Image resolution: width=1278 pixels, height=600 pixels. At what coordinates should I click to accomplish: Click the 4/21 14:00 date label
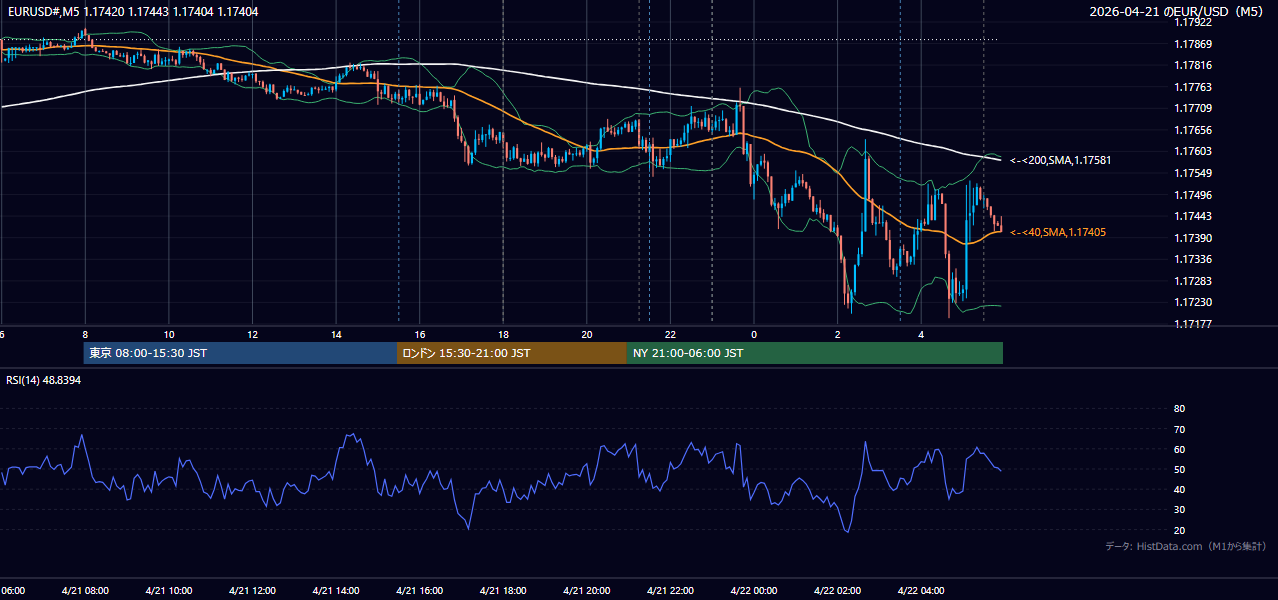[336, 590]
